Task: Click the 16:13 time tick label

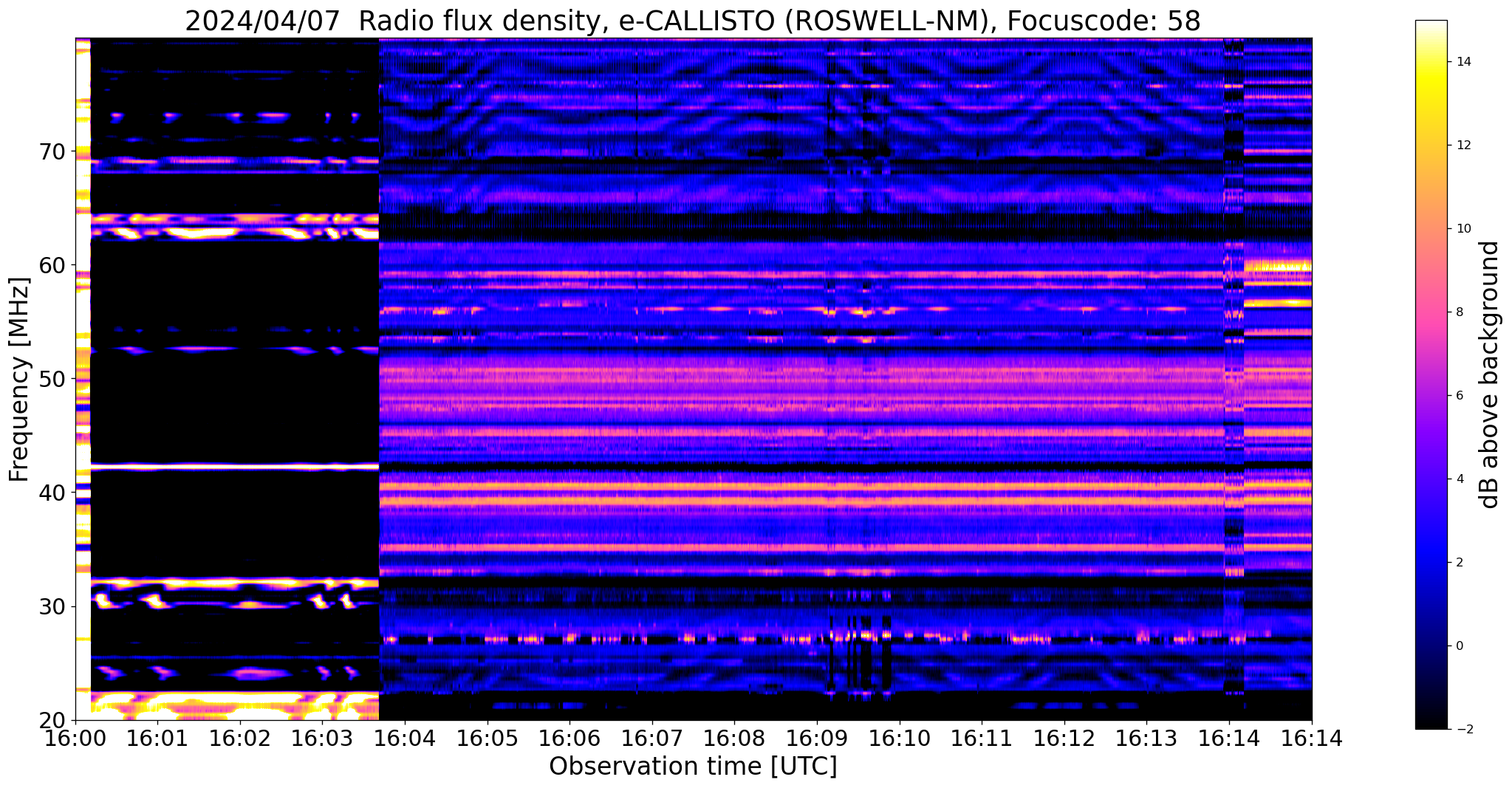Action: click(1147, 739)
